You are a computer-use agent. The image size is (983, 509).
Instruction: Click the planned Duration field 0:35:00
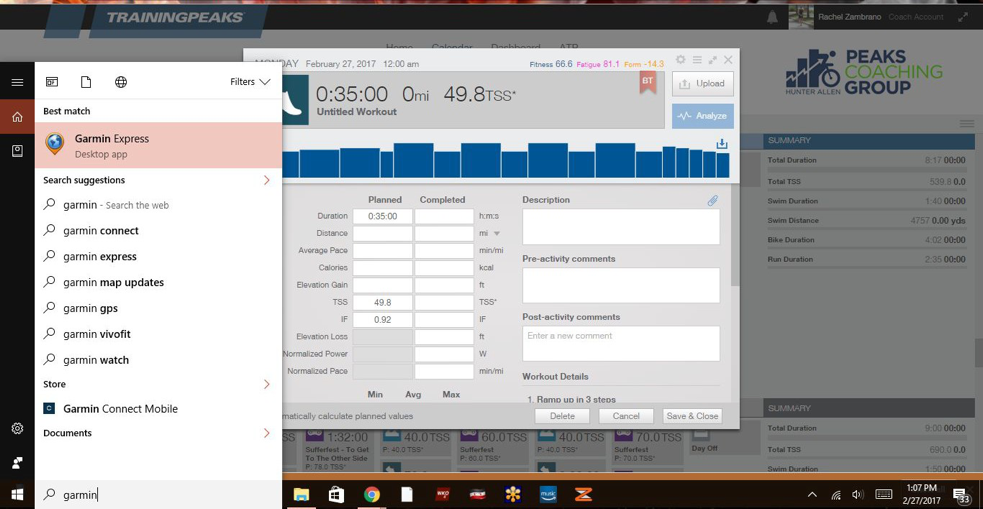pos(382,216)
